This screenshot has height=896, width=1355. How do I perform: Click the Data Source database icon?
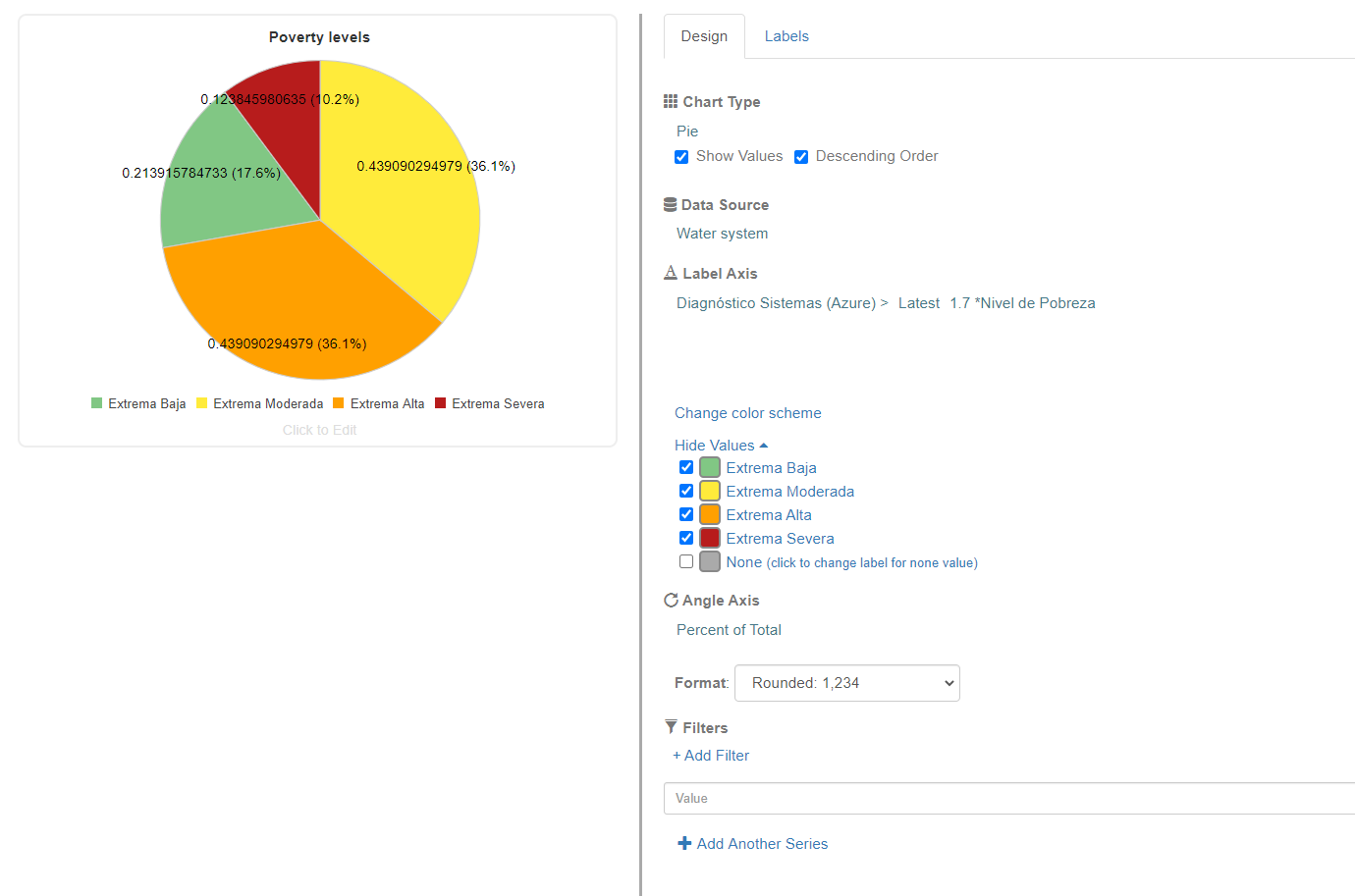[671, 204]
